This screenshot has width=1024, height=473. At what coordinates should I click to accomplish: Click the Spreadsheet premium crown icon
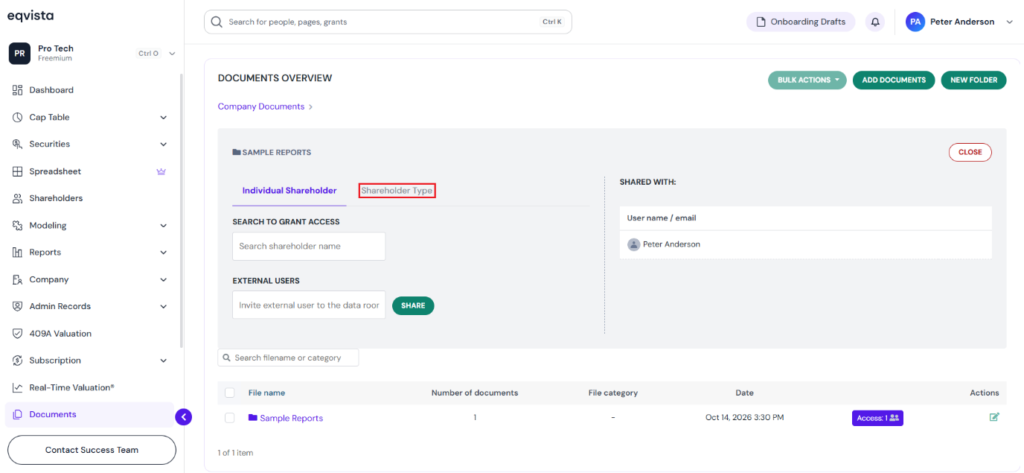tap(161, 172)
